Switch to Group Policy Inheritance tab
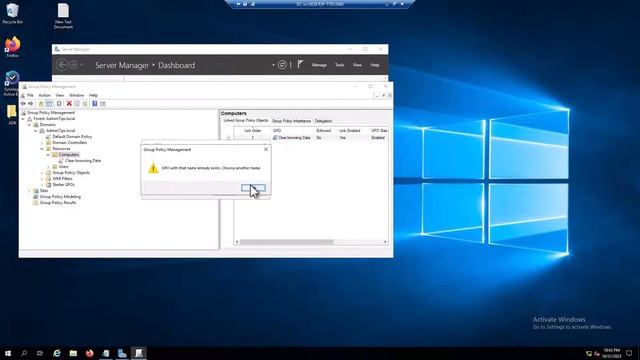The height and width of the screenshot is (360, 640). (x=291, y=121)
